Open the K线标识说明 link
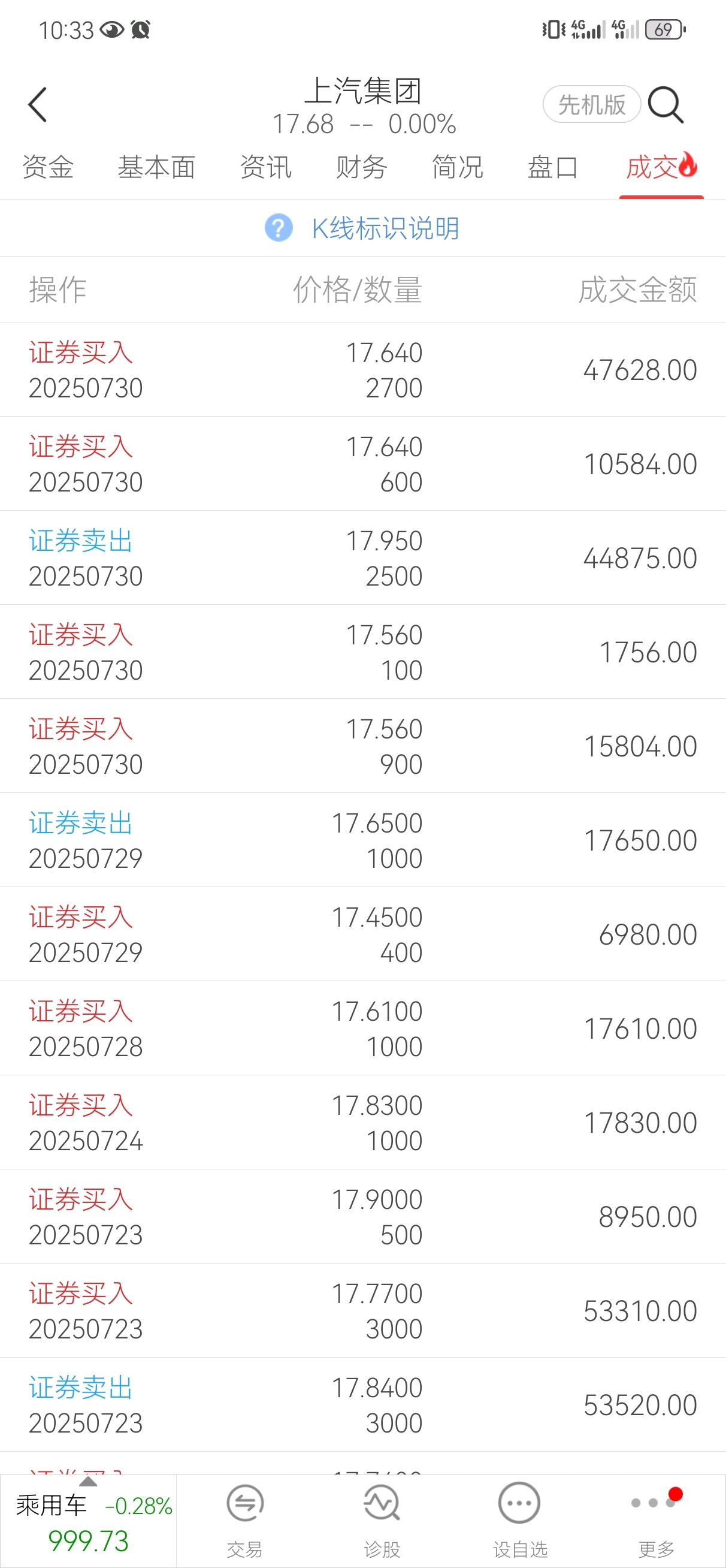This screenshot has height=1568, width=726. click(385, 229)
